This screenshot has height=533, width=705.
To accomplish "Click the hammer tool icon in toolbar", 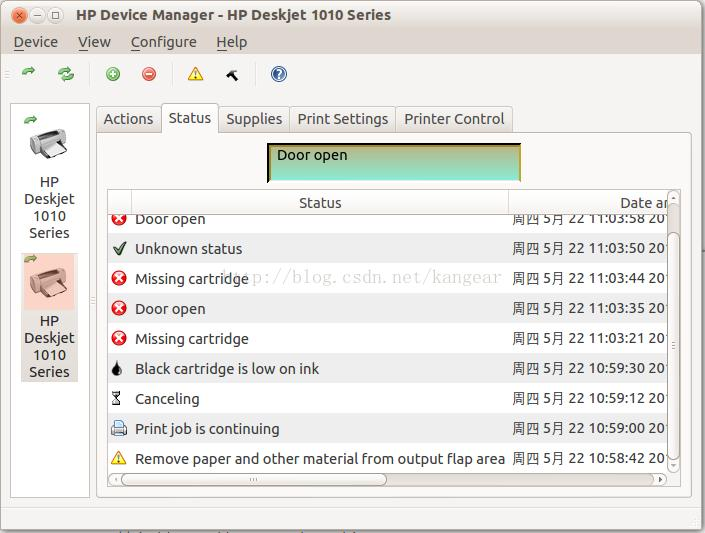I will coord(232,74).
